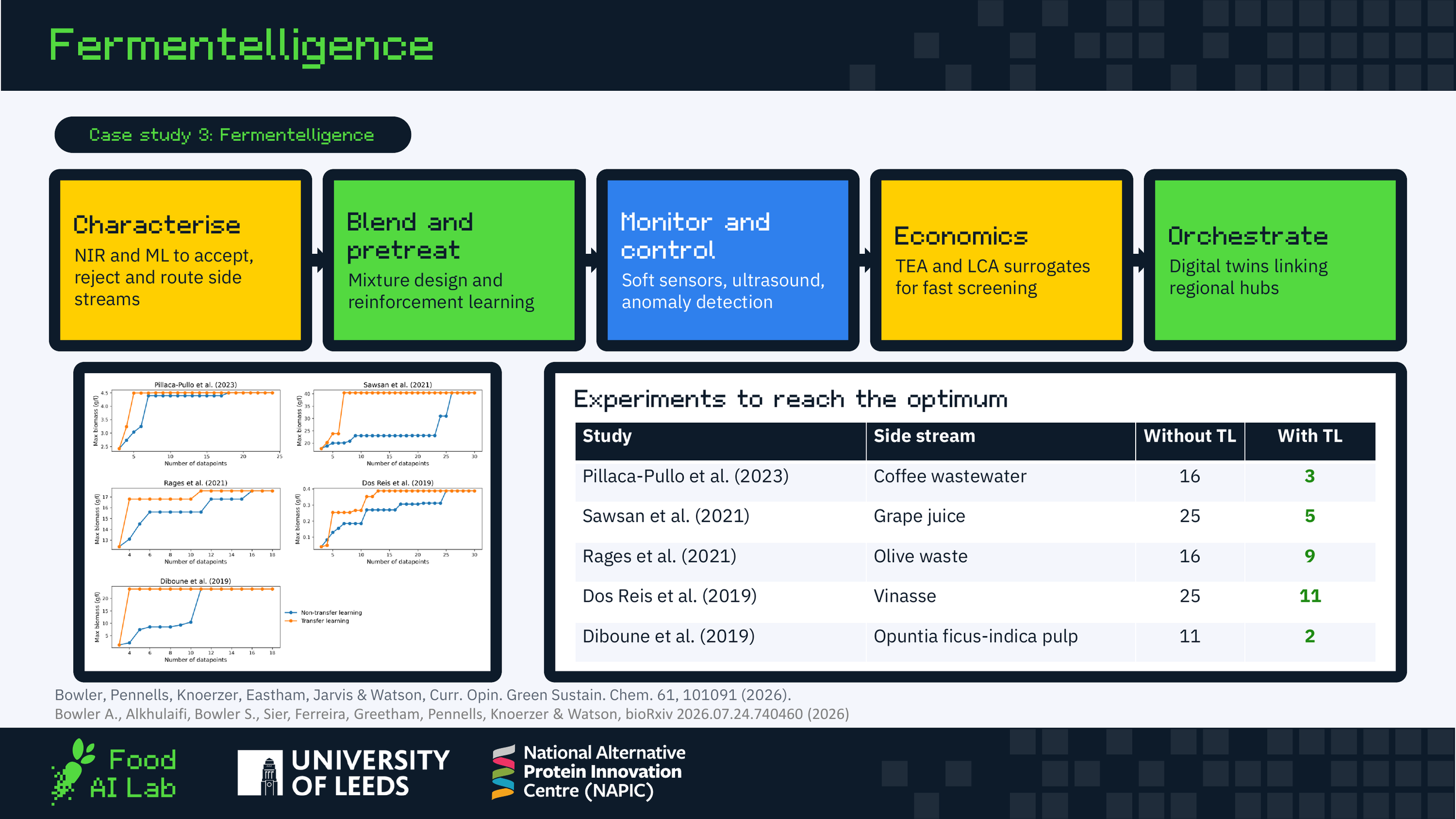This screenshot has width=1456, height=819.
Task: Click the Vinasse cell
Action: click(1001, 601)
